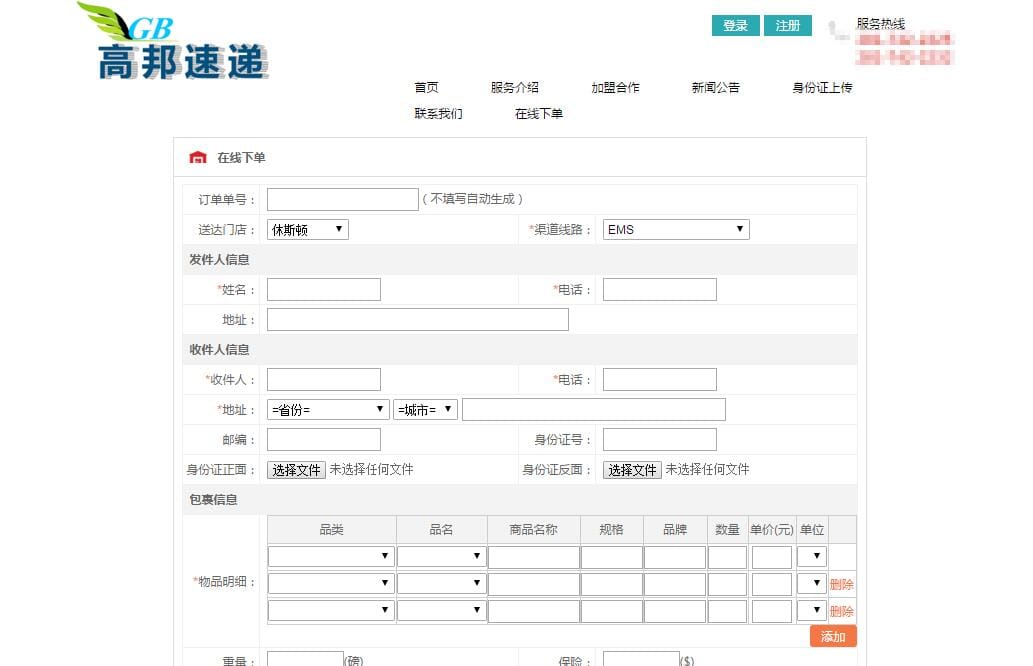1033x666 pixels.
Task: Click the phone icon next to 服务热线
Action: point(838,30)
